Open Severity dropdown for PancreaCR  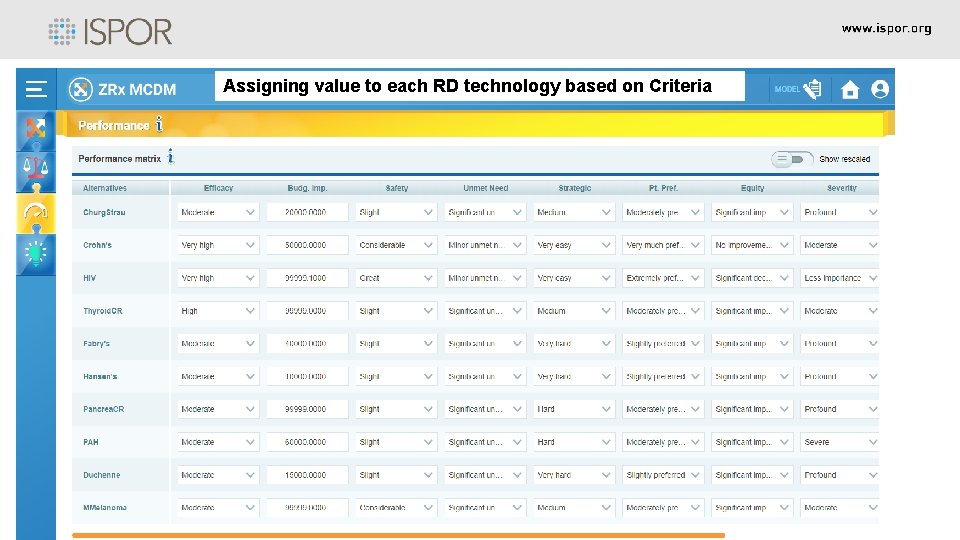pyautogui.click(x=839, y=409)
